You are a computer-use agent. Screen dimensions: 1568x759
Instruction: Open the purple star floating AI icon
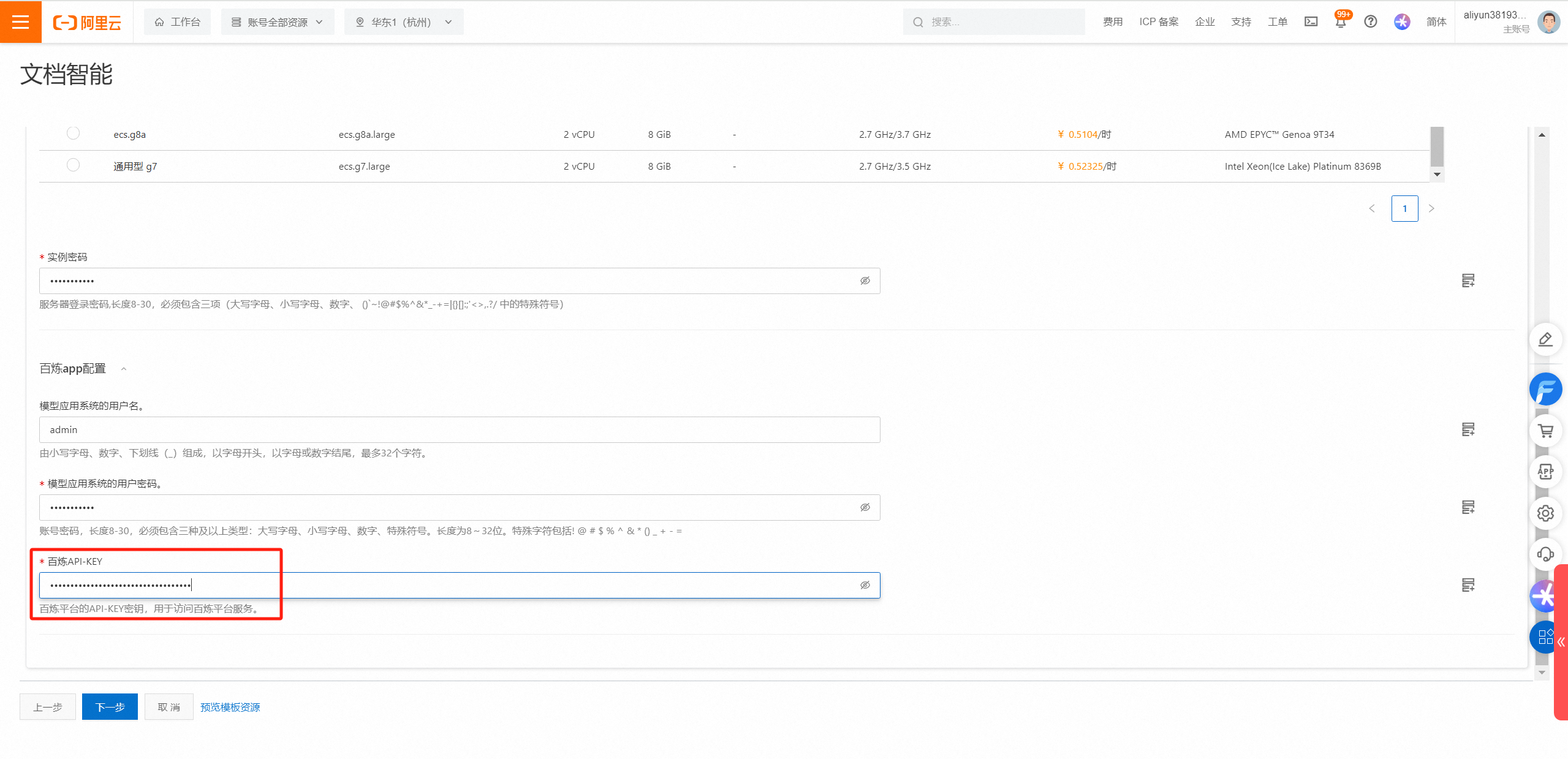click(1543, 595)
